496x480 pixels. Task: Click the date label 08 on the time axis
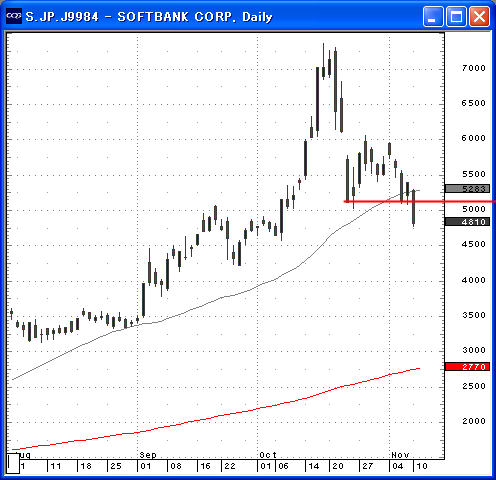176,466
